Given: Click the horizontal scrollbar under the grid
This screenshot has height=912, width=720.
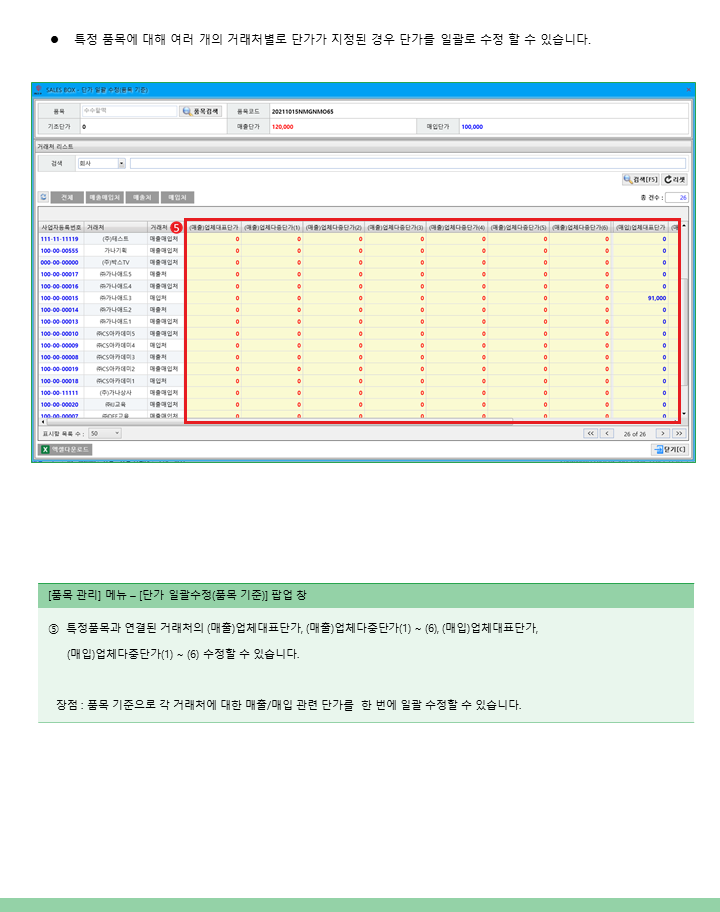Looking at the screenshot, I should point(279,422).
